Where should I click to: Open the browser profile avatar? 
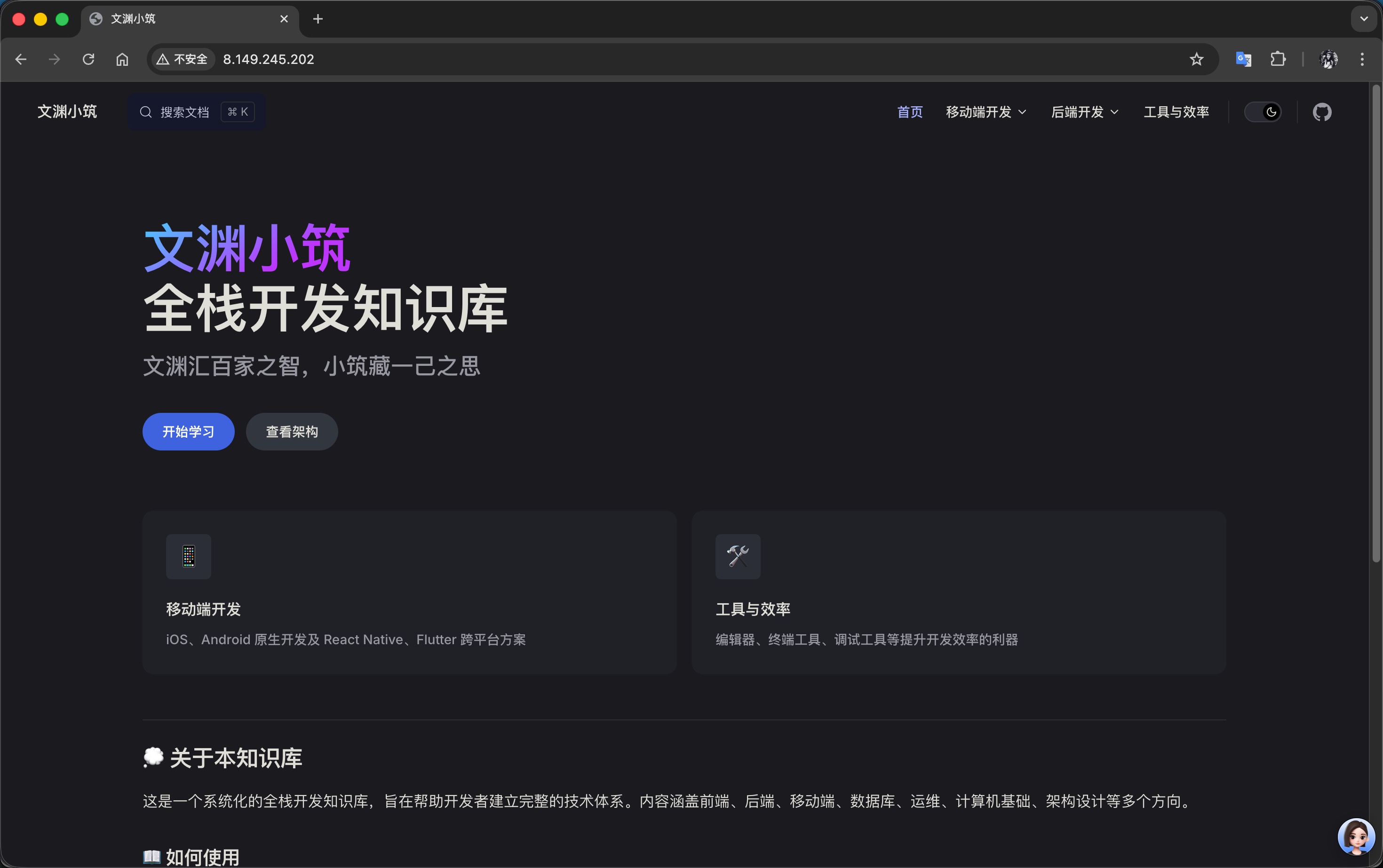1329,59
